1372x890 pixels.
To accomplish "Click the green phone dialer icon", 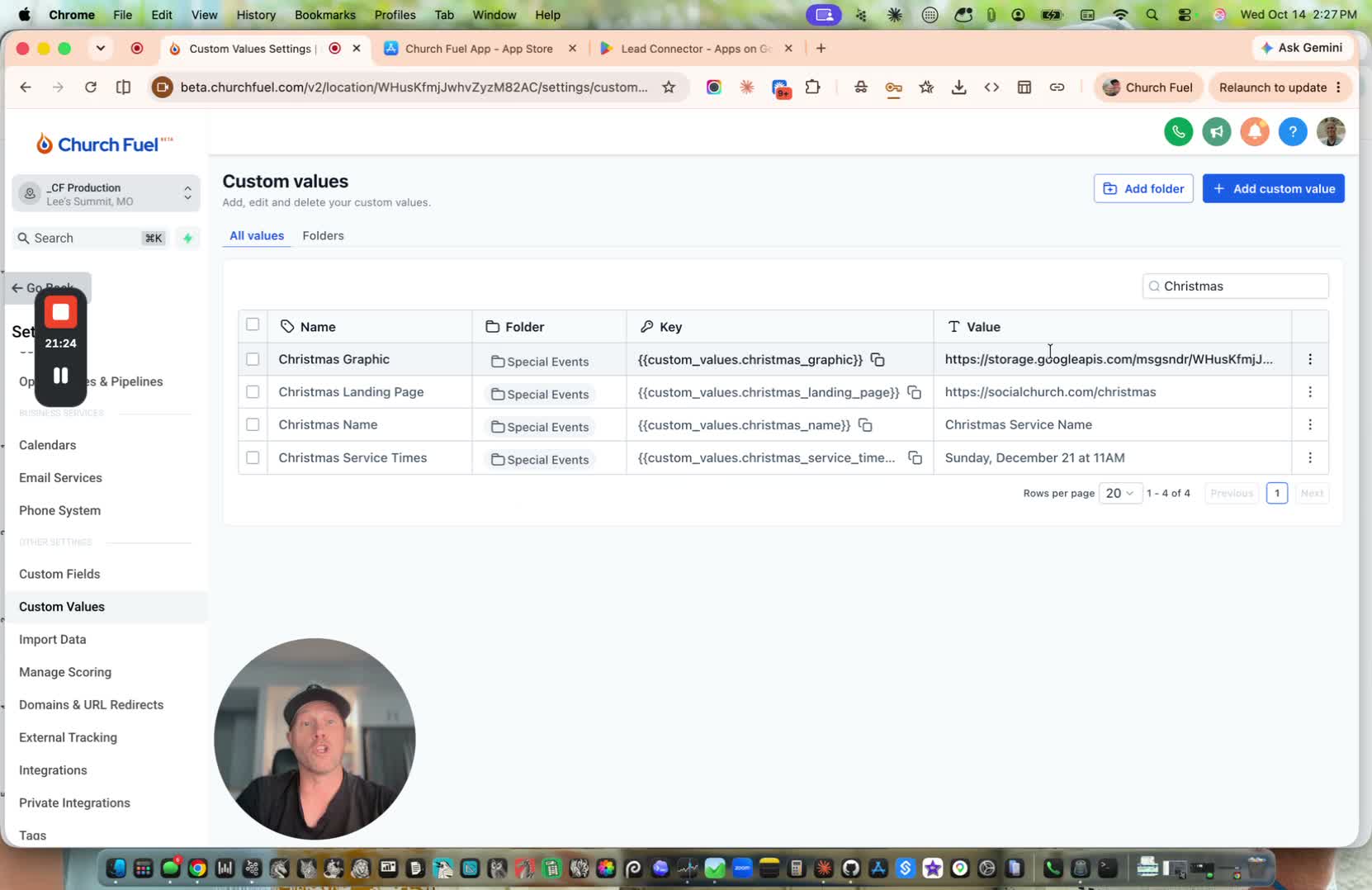I will pos(1178,131).
